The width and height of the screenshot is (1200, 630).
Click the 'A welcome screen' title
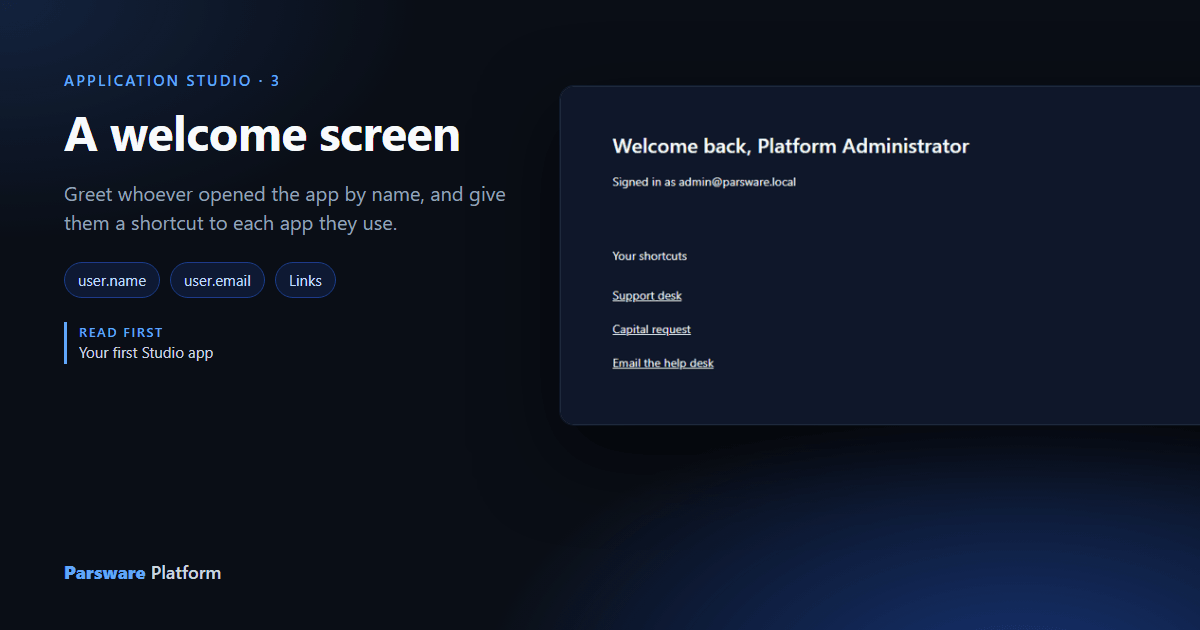pyautogui.click(x=262, y=135)
